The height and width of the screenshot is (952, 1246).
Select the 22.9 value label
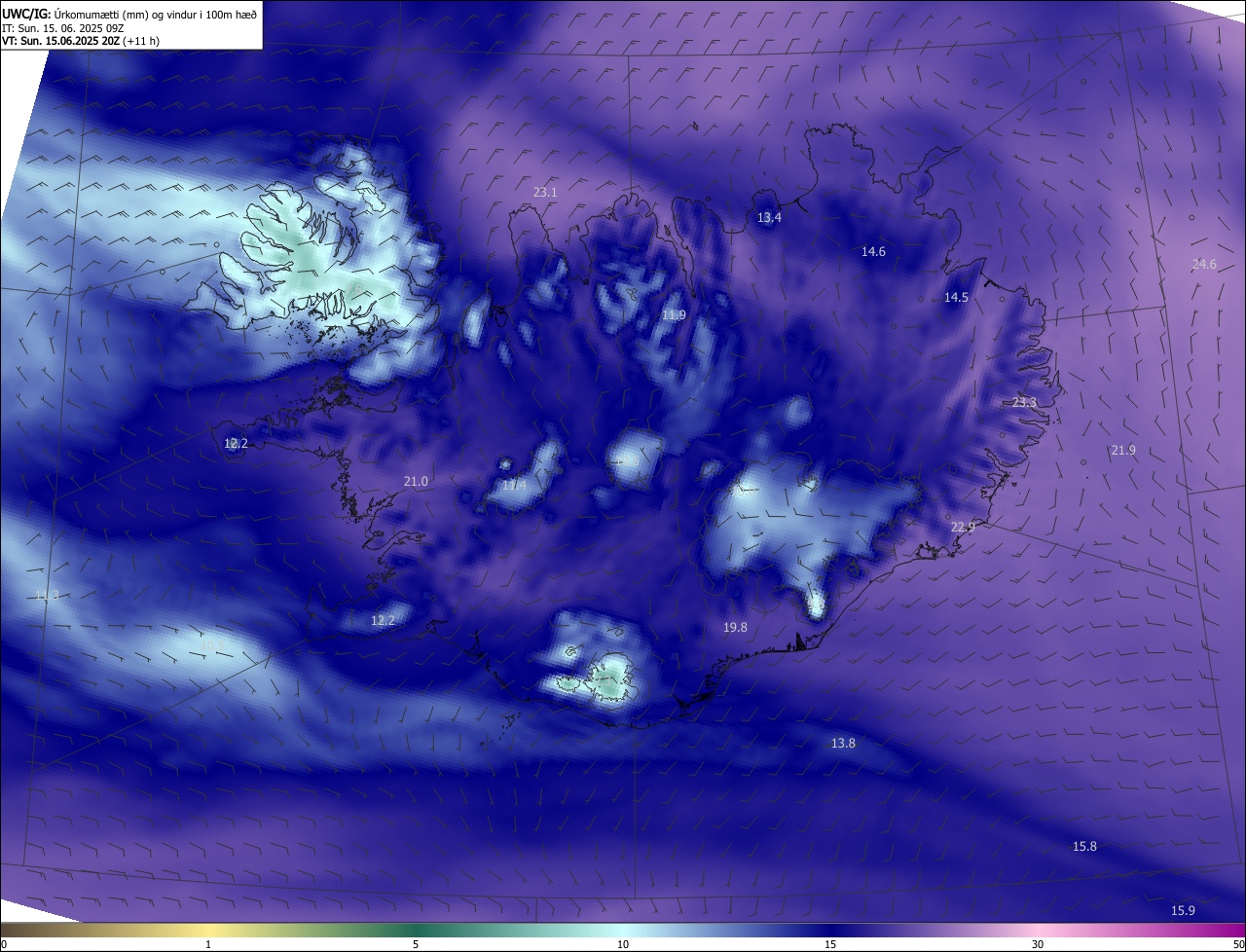click(963, 528)
